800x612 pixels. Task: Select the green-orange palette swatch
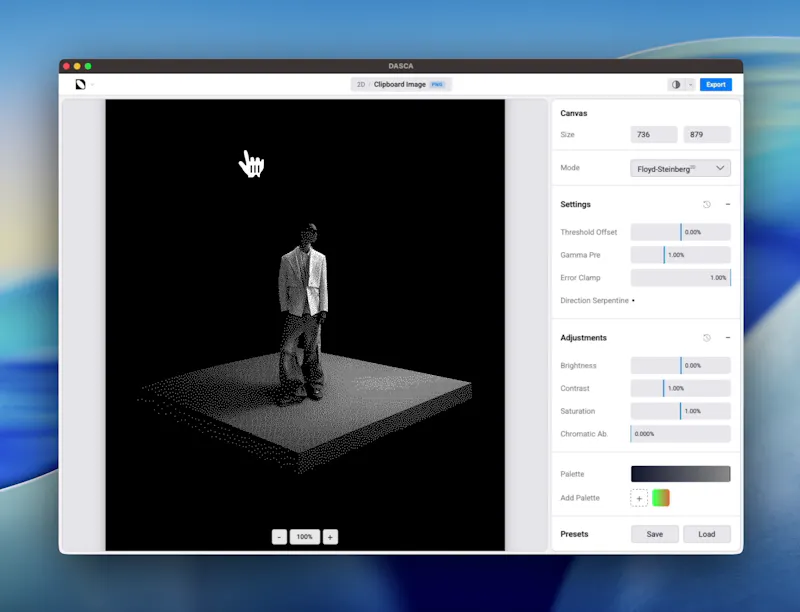coord(661,498)
